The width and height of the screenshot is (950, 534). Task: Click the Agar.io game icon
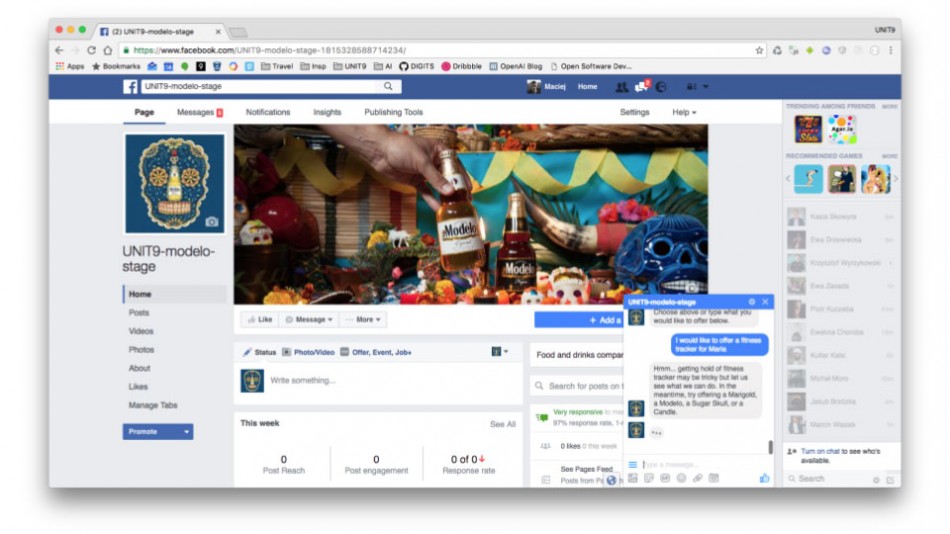(843, 129)
